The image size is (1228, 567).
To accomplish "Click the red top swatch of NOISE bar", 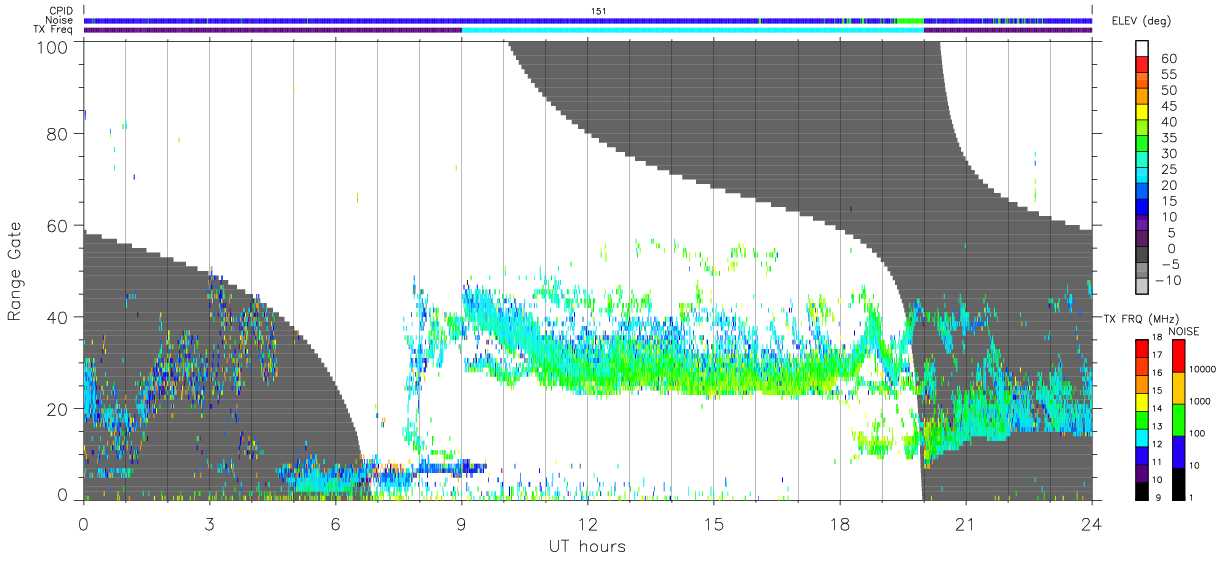I will 1178,355.
